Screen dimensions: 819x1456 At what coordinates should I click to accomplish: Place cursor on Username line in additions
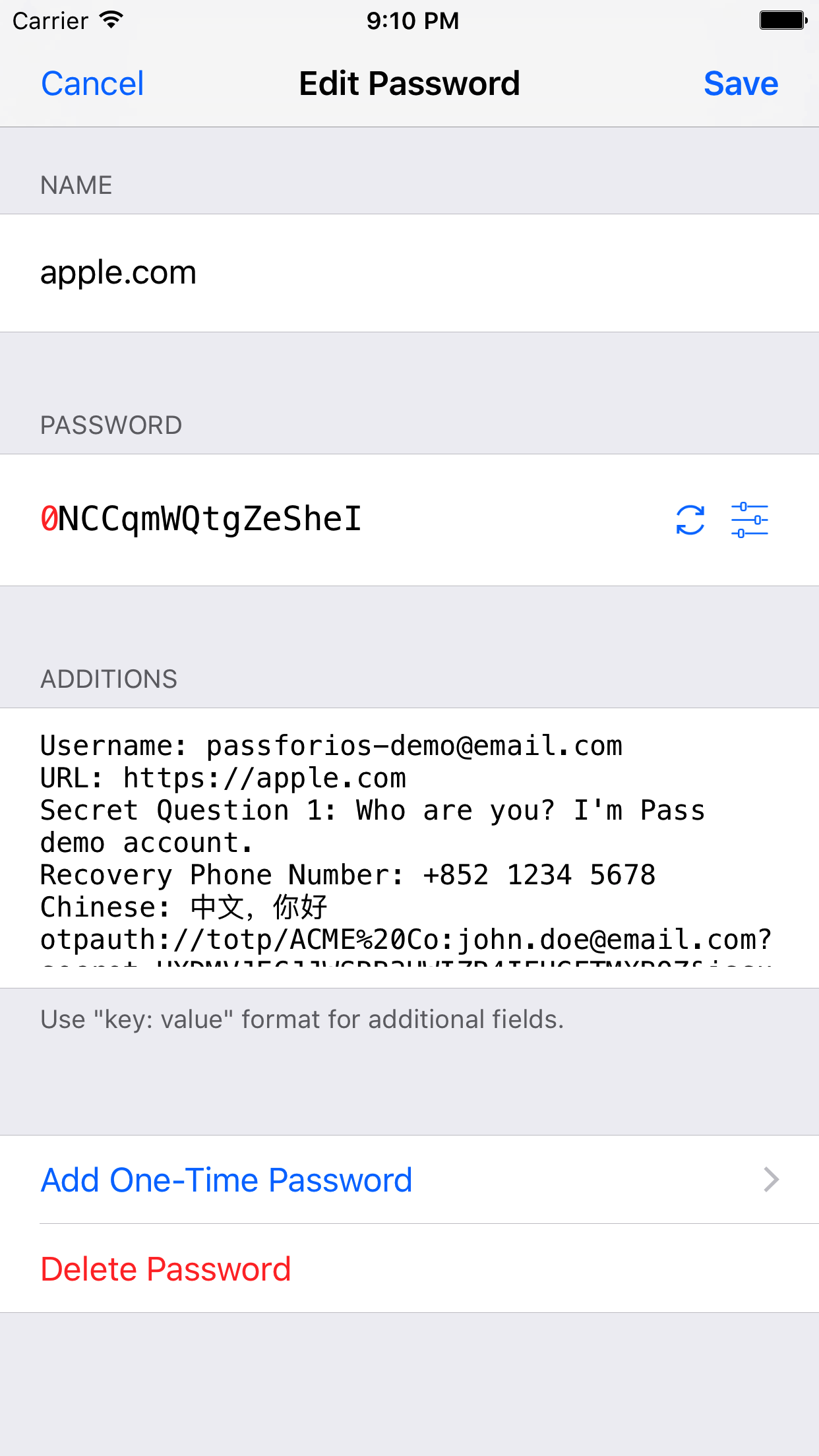331,746
